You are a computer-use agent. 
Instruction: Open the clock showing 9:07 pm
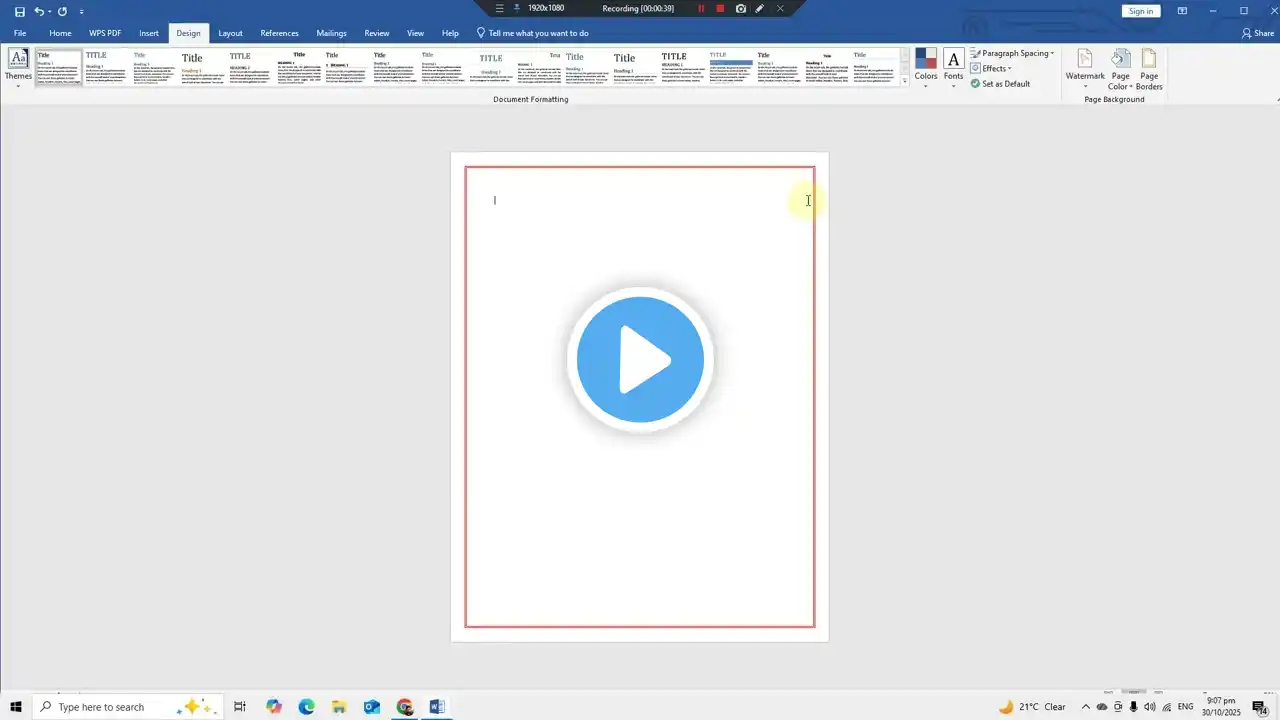pos(1222,707)
